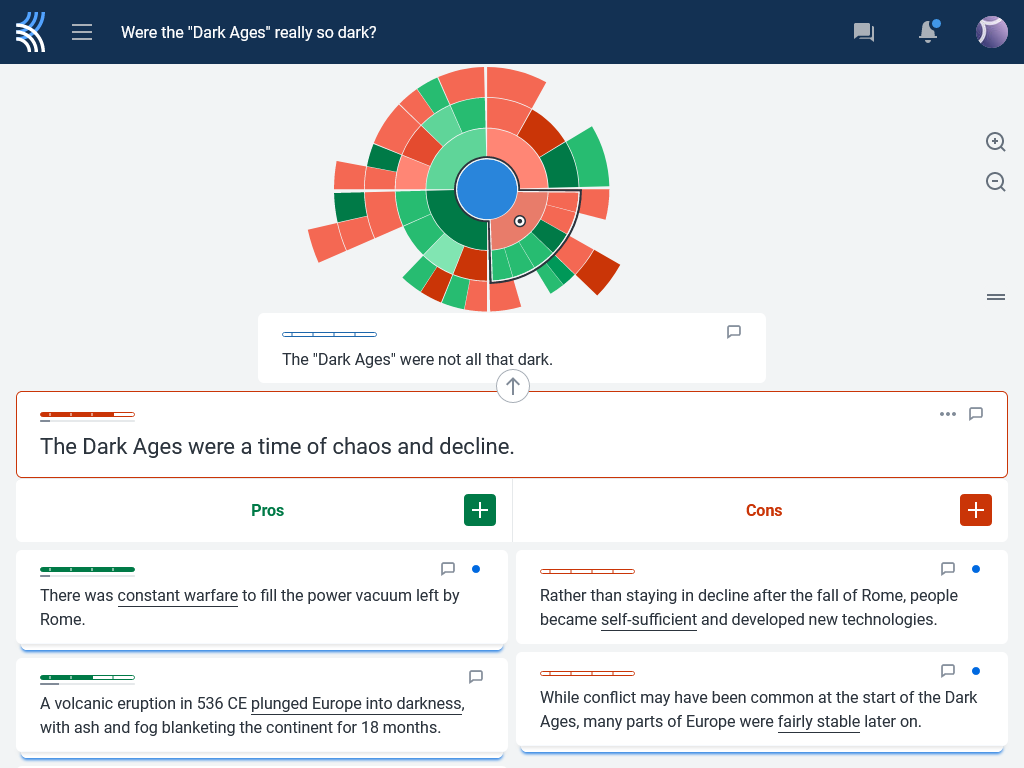Open comments on the 'not all that dark' thesis

tap(734, 332)
